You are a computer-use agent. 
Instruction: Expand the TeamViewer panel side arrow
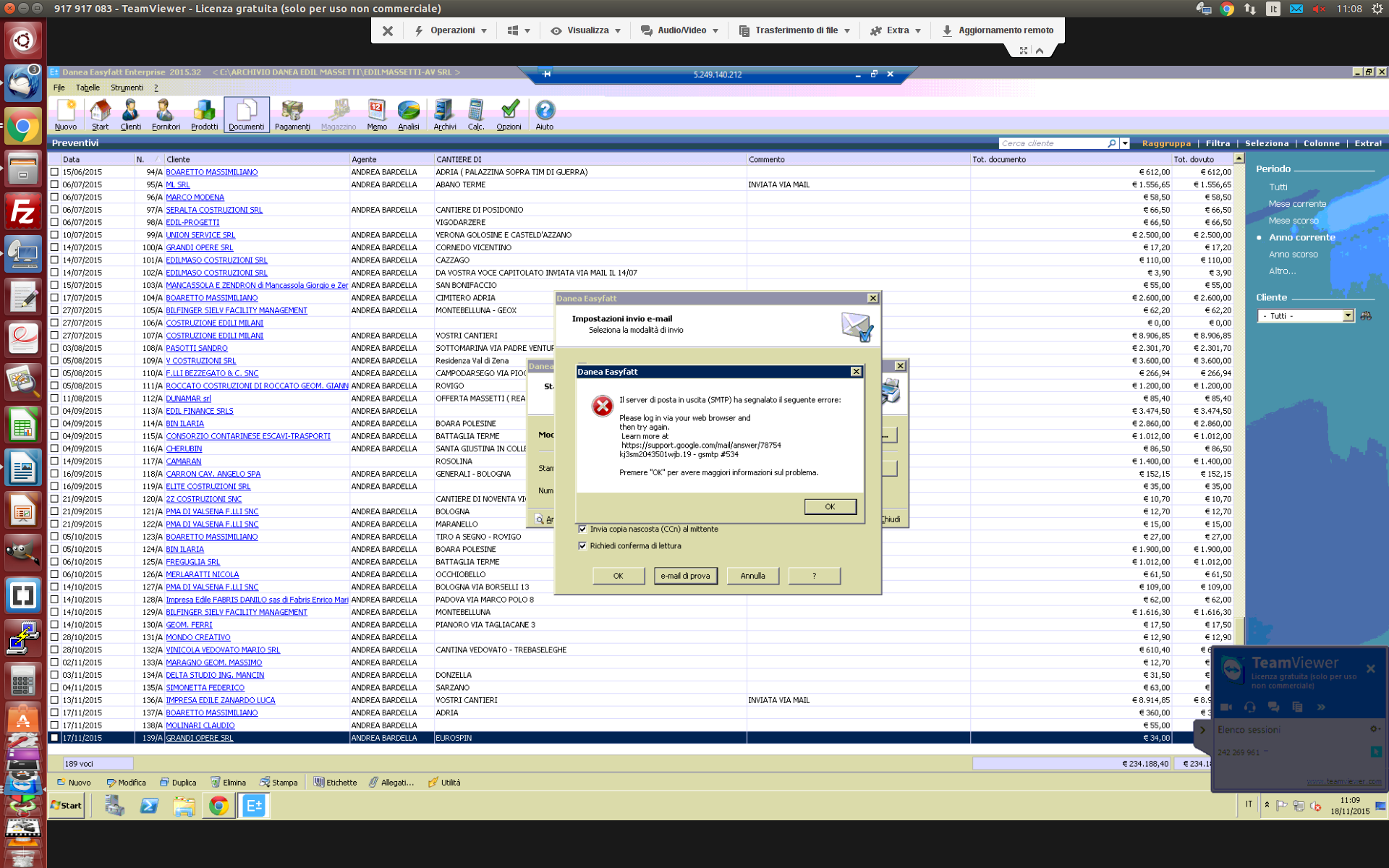pos(1203,730)
